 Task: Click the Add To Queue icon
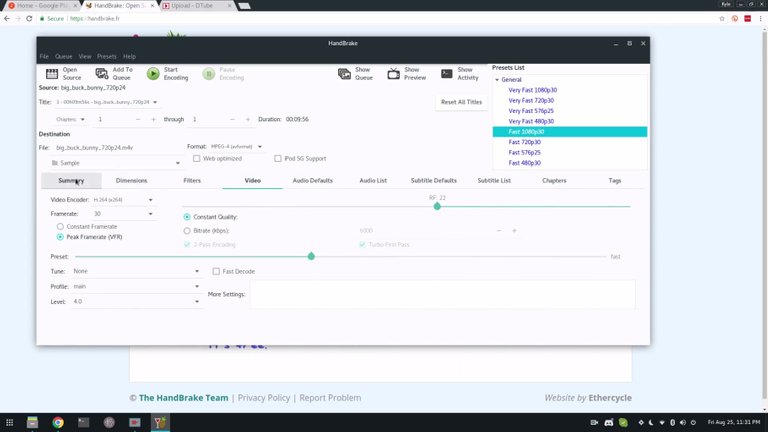click(x=102, y=73)
